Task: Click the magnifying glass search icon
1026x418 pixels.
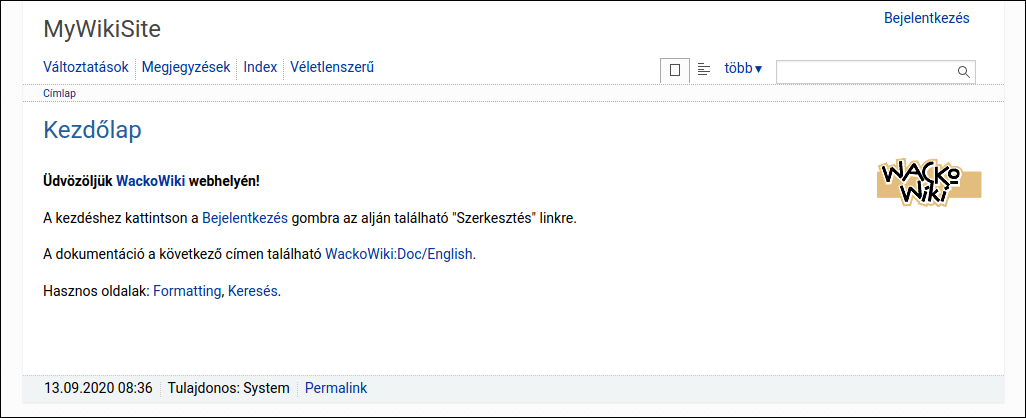Action: coord(964,72)
